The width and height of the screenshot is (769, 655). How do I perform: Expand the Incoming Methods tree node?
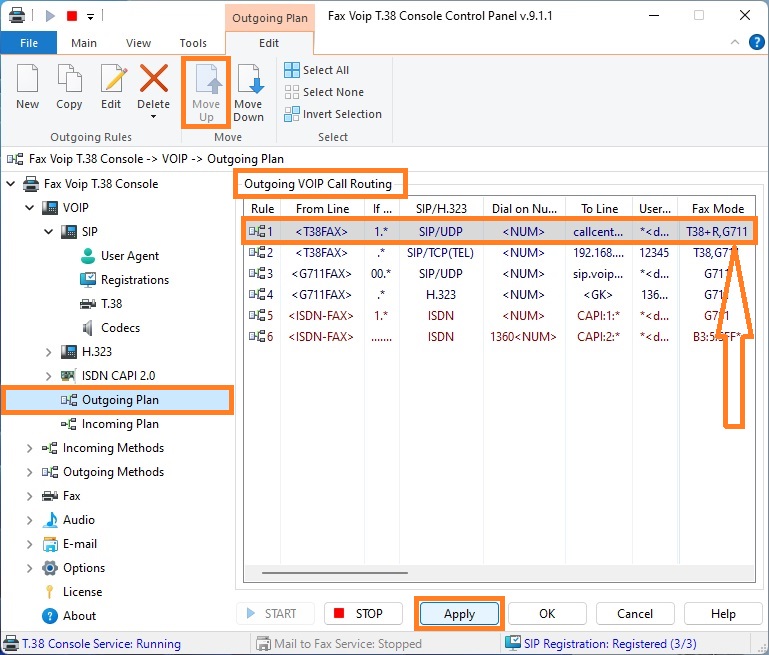tap(29, 448)
